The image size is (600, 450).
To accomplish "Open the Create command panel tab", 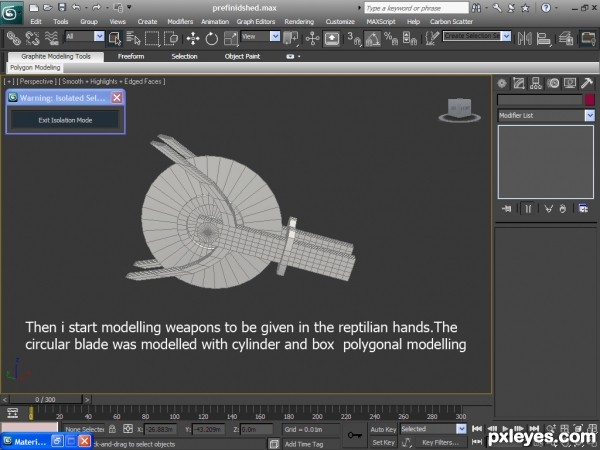I will click(502, 83).
